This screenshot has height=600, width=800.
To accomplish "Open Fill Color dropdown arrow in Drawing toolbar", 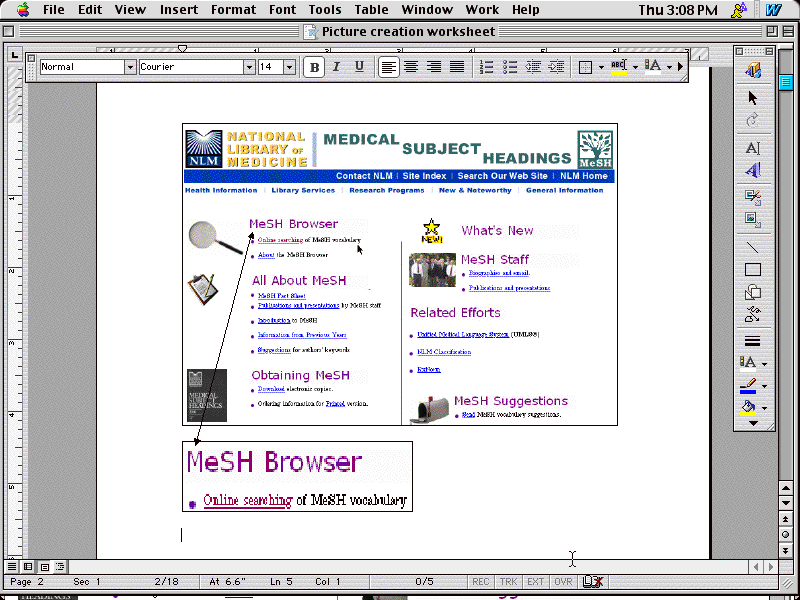I will point(764,409).
